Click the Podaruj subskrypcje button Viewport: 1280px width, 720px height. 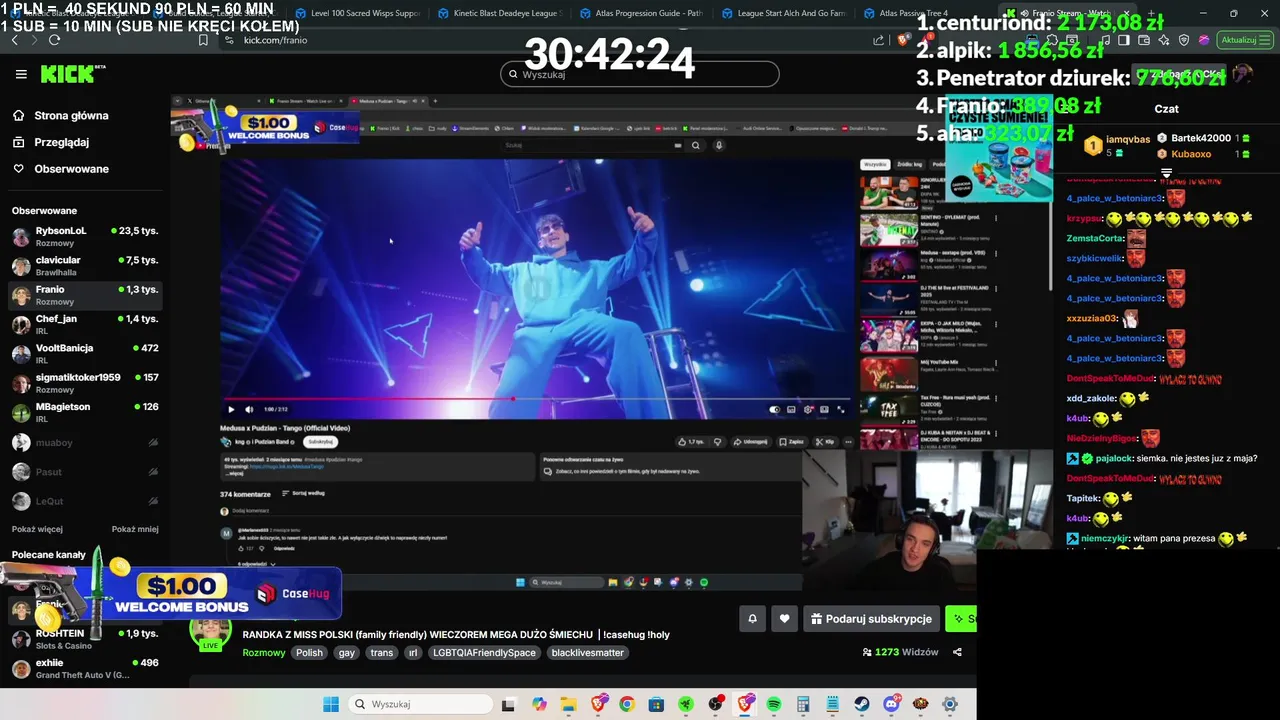coord(871,619)
